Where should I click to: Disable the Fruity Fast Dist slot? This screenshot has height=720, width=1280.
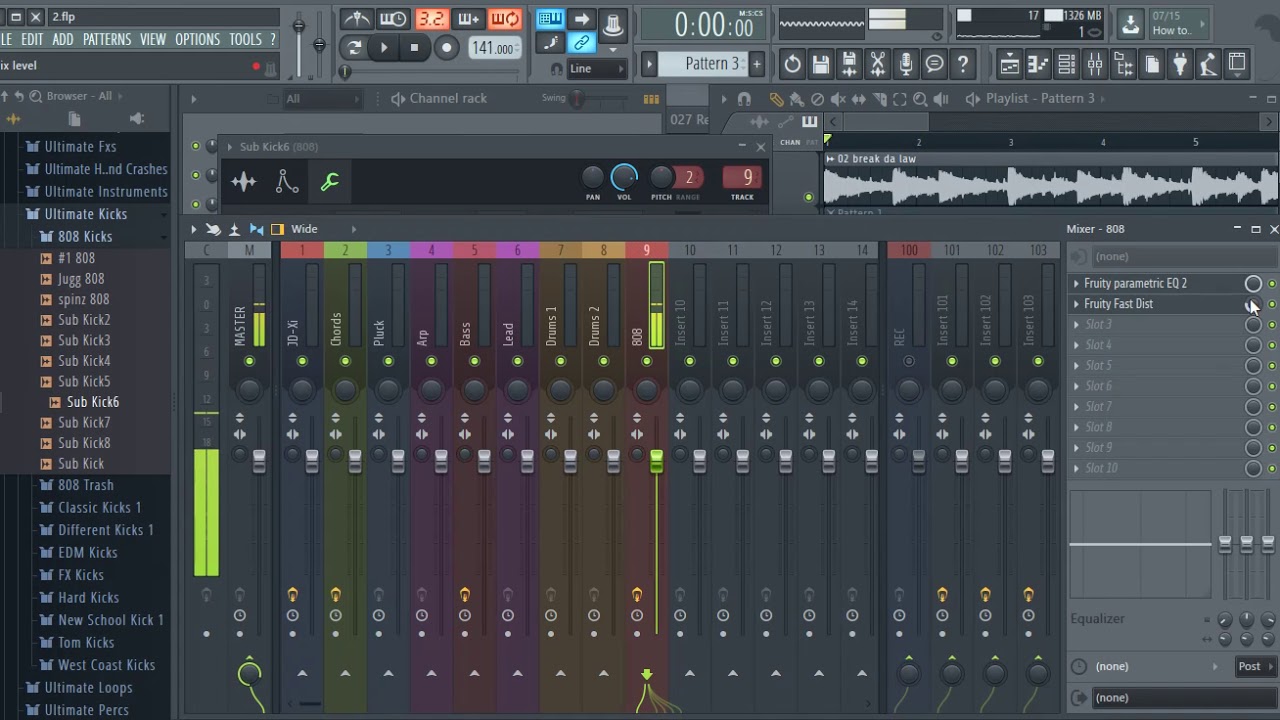point(1272,304)
